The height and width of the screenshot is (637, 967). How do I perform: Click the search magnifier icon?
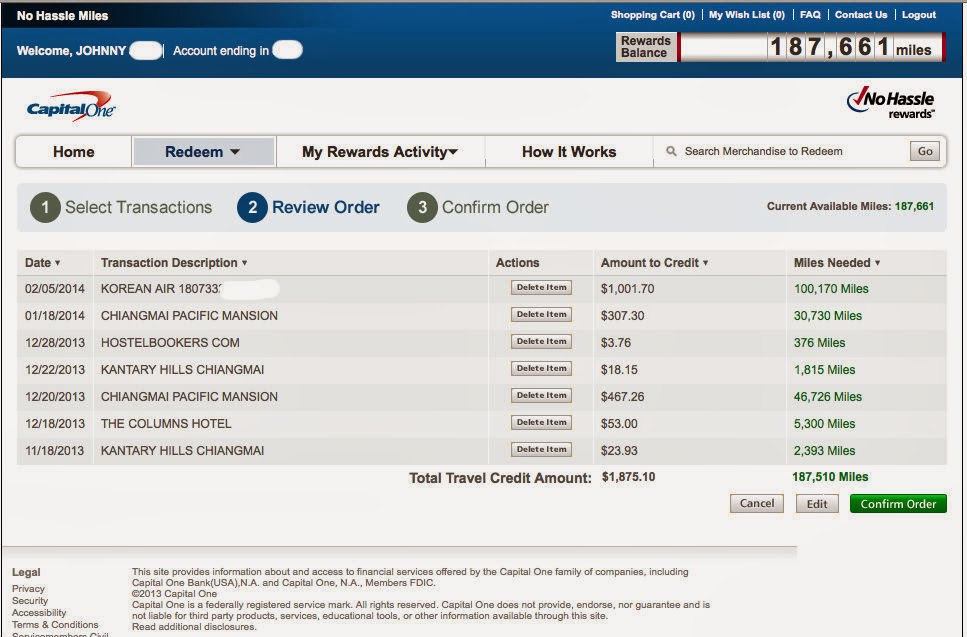point(671,151)
